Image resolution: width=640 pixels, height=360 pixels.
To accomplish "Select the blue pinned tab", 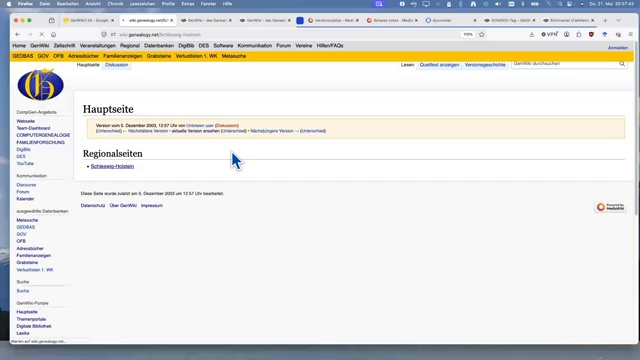I will pos(300,20).
